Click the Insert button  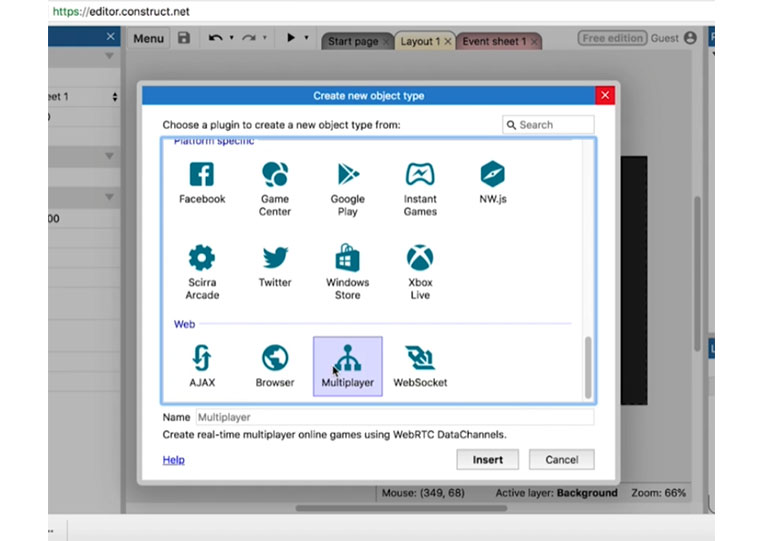[x=488, y=460]
